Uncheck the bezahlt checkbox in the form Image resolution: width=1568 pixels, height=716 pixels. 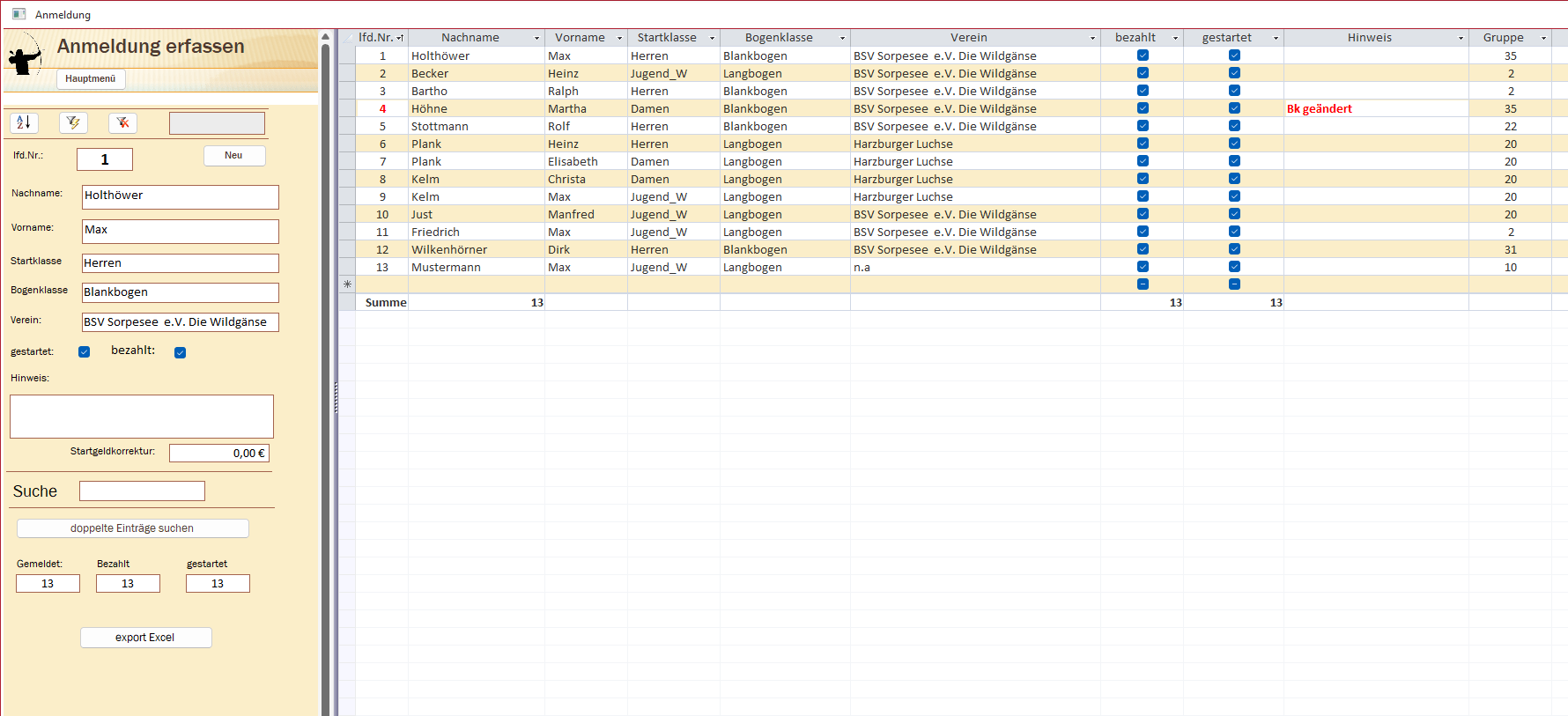180,353
